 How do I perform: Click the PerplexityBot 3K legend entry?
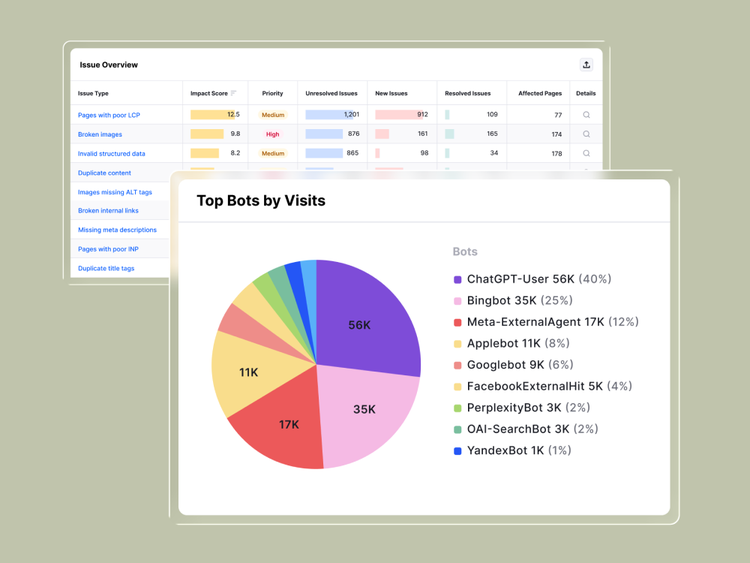point(522,408)
